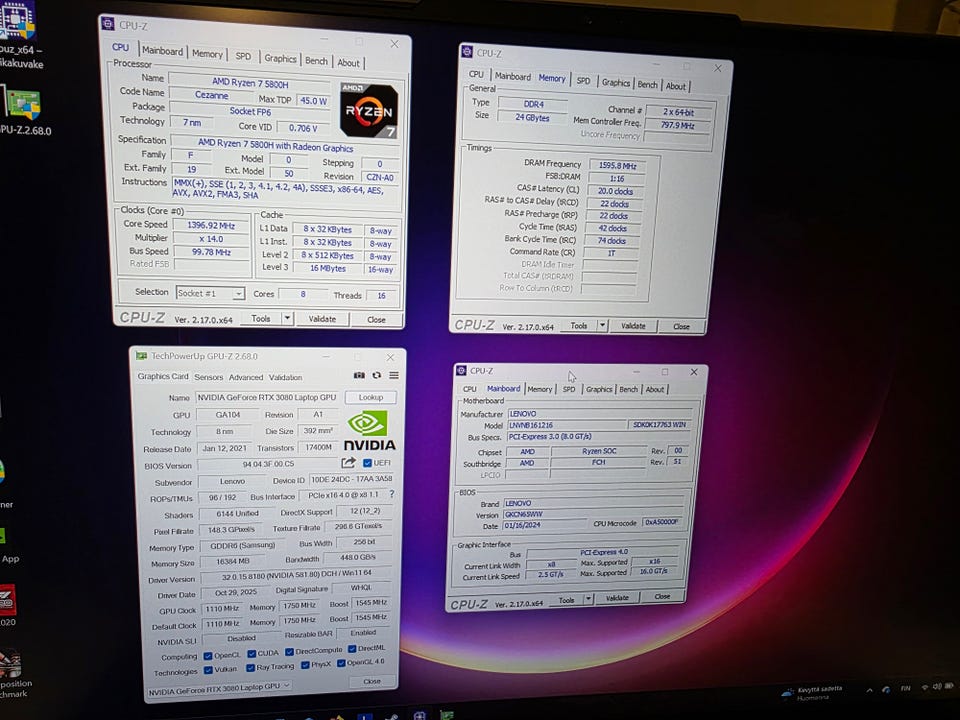This screenshot has width=960, height=720.
Task: Click the GPU name field in GPU-Z
Action: pos(267,397)
